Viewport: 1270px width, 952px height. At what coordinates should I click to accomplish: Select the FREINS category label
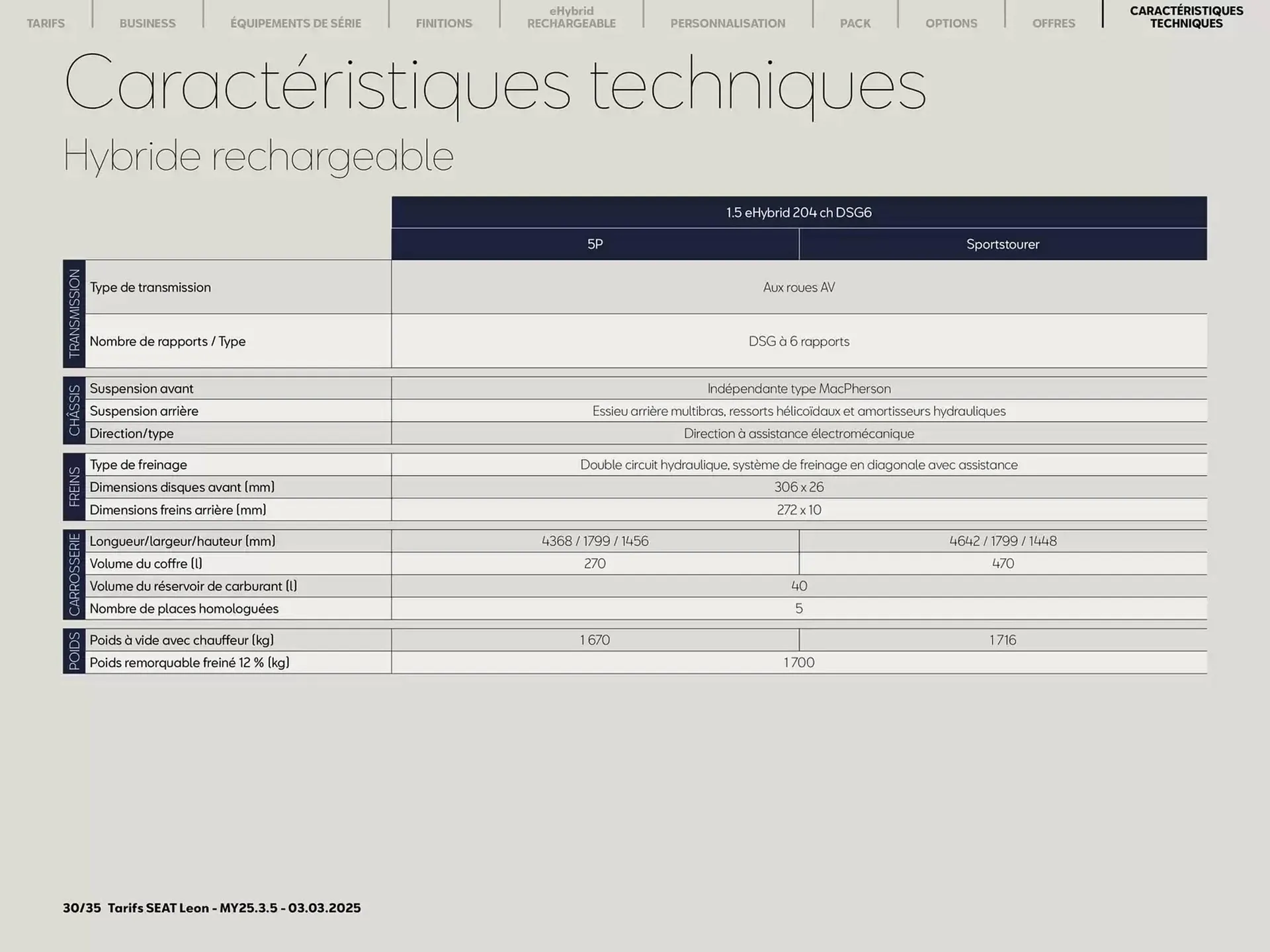pyautogui.click(x=75, y=487)
